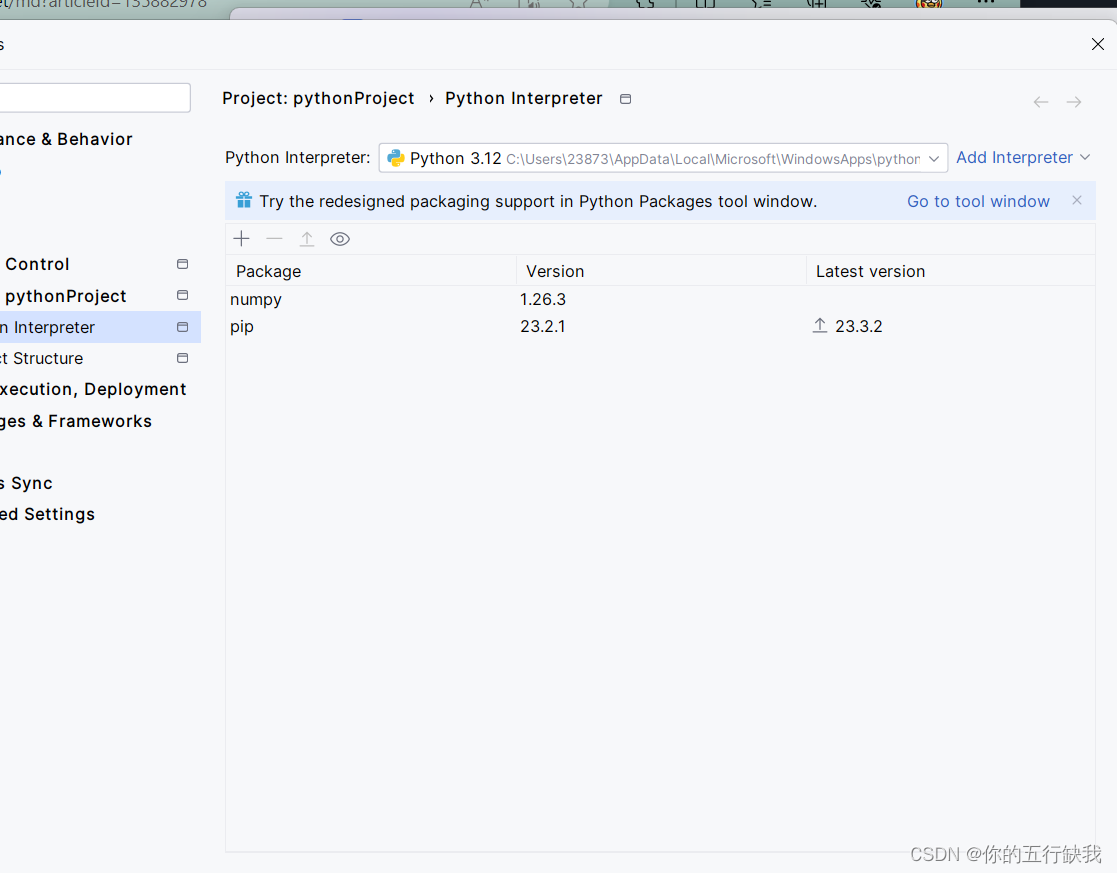Click project icon beside Project Structure
Viewport: 1117px width, 873px height.
pyautogui.click(x=182, y=358)
